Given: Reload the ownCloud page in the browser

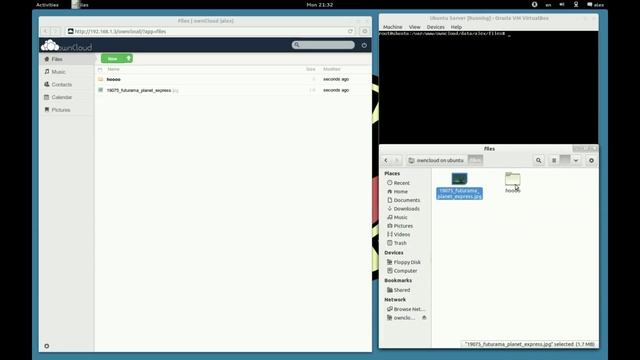Looking at the screenshot, I should click(350, 31).
